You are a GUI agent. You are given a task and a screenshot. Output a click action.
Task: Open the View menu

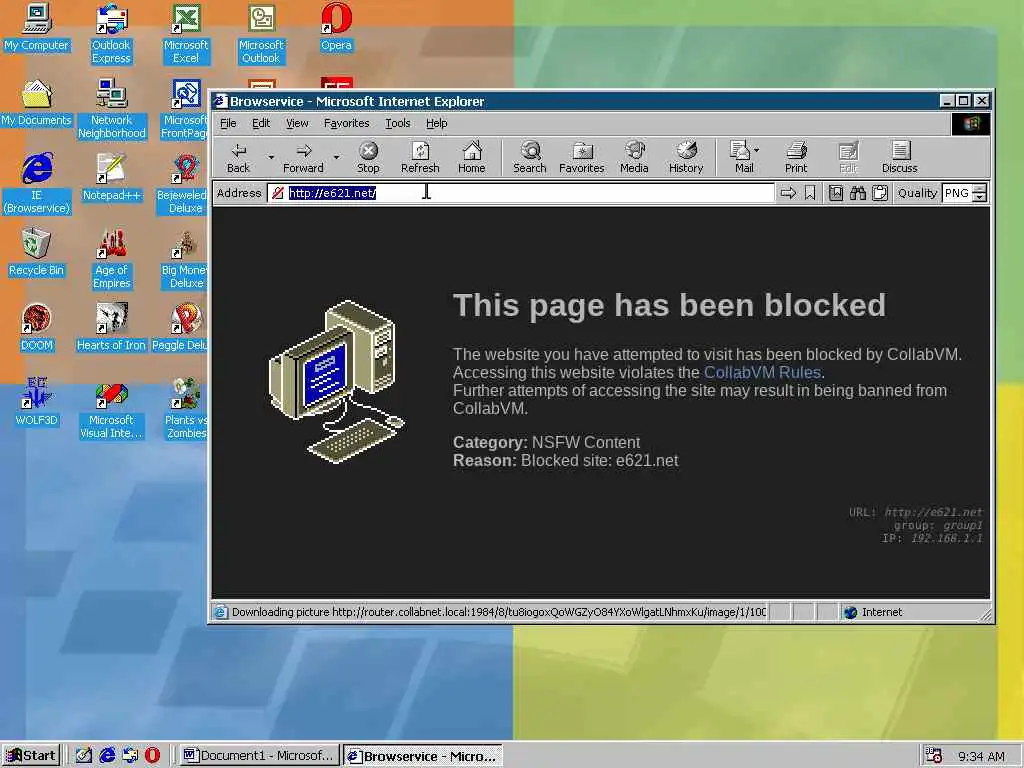[x=297, y=123]
